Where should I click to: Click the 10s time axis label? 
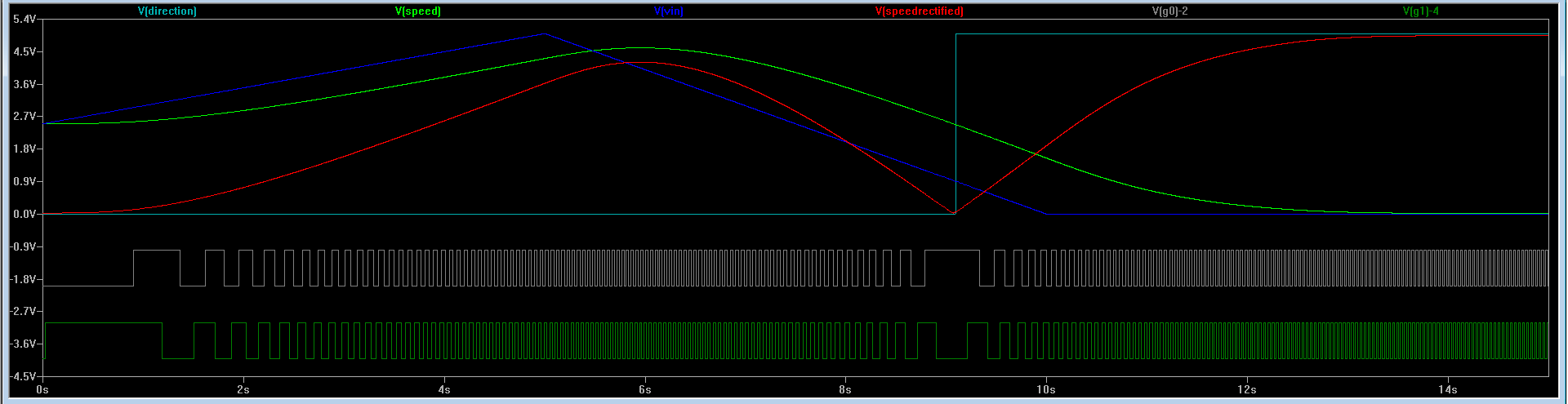click(x=1046, y=389)
